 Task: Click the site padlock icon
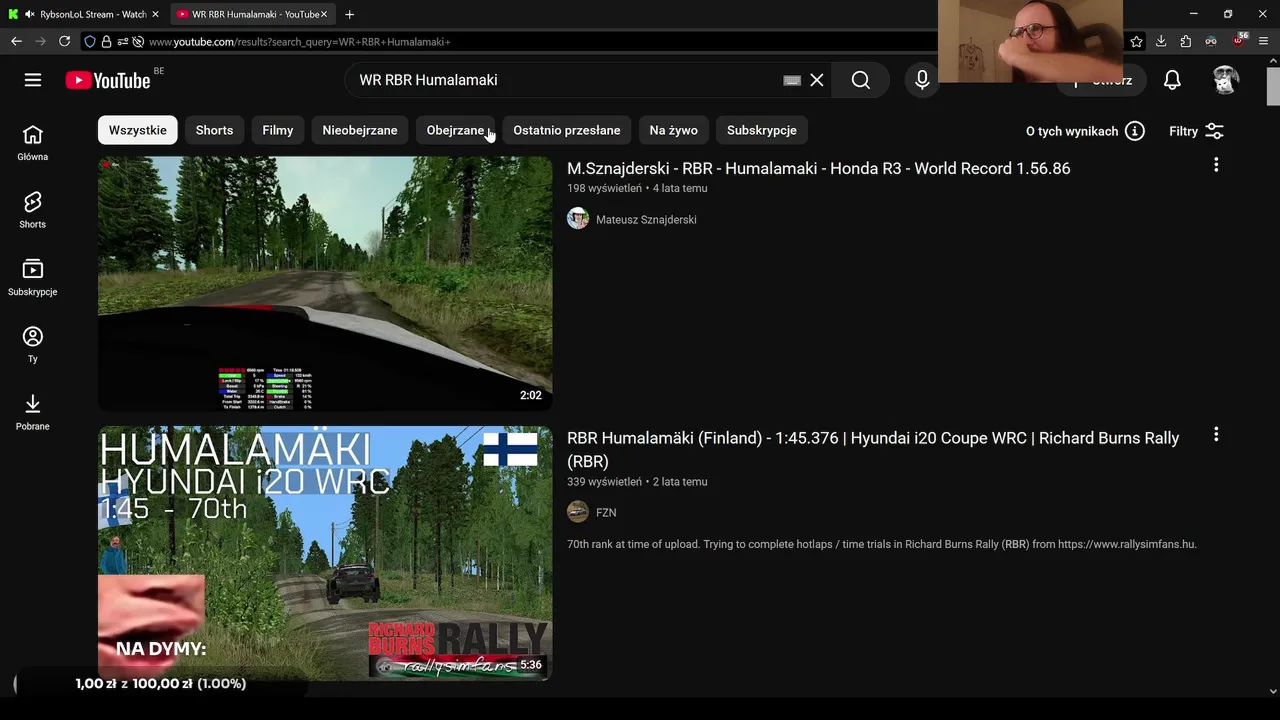[106, 41]
